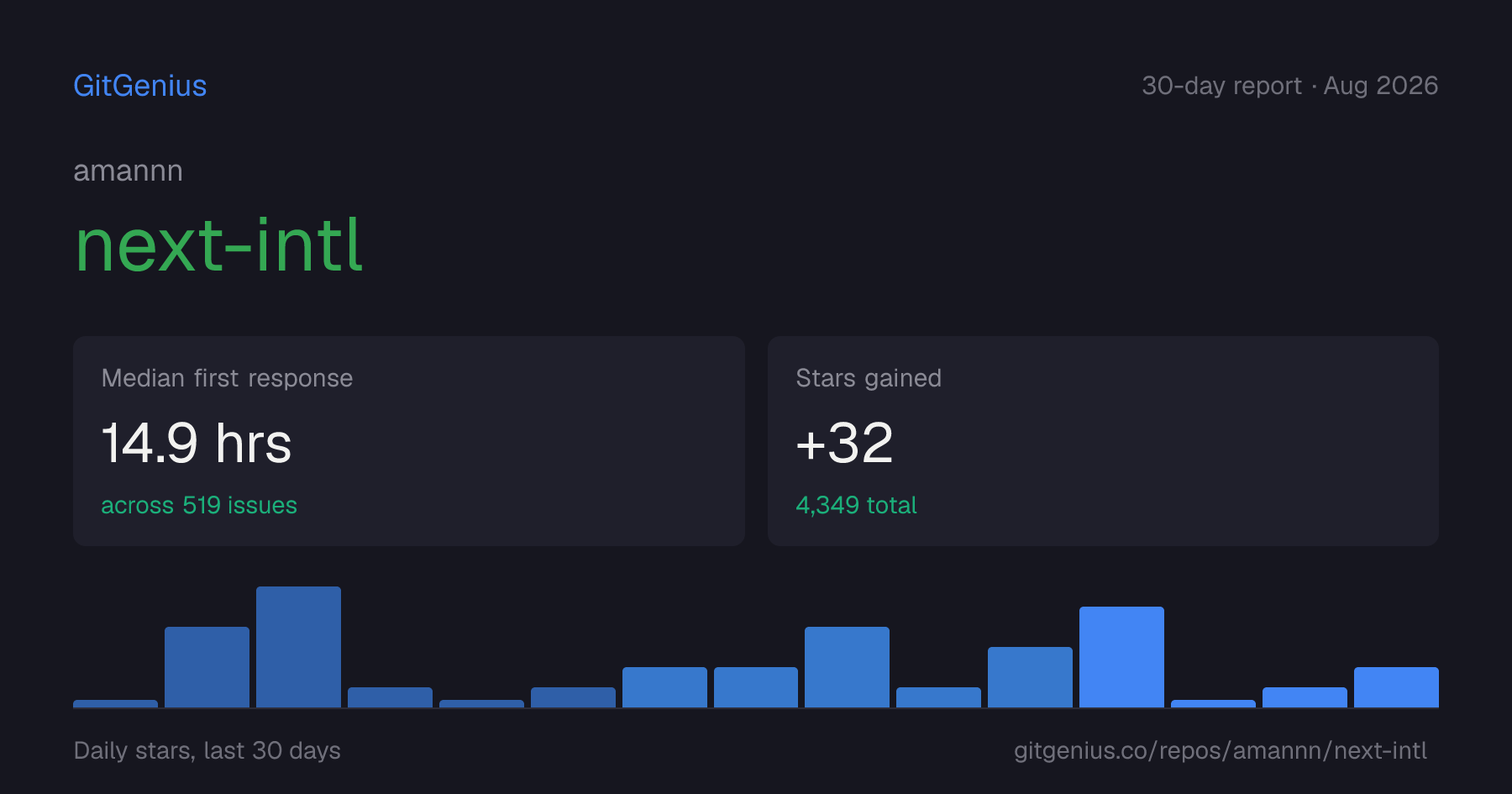
Task: Click the tallest bar in the chart
Action: [x=298, y=647]
